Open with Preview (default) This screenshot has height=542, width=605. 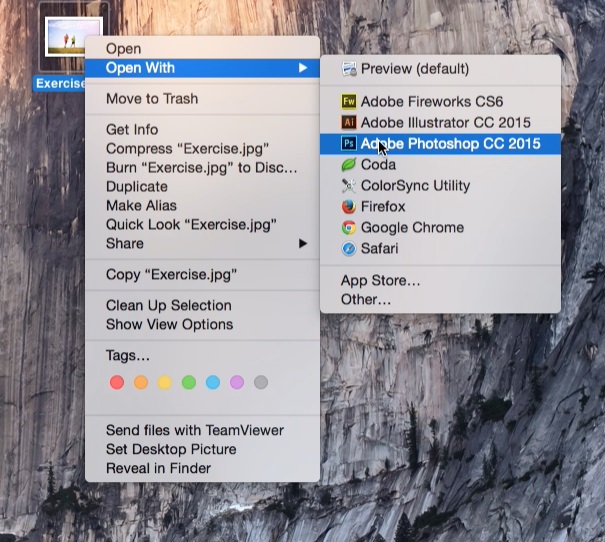tap(440, 69)
